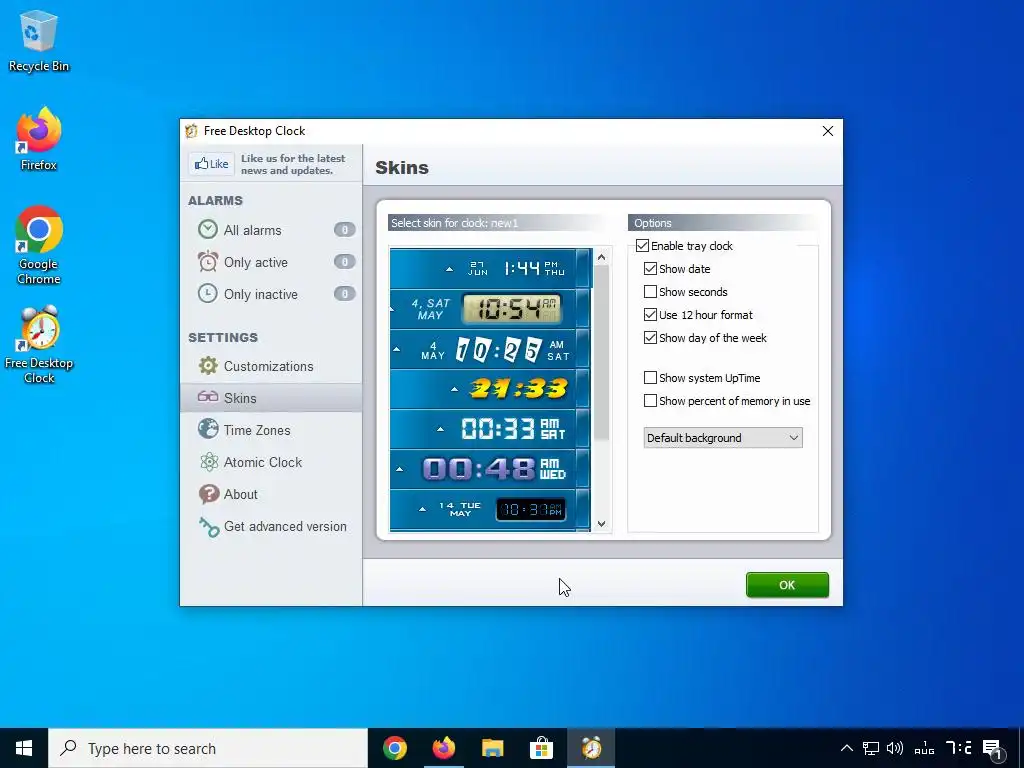
Task: Select the 1:44 PM THU skin
Action: 490,268
